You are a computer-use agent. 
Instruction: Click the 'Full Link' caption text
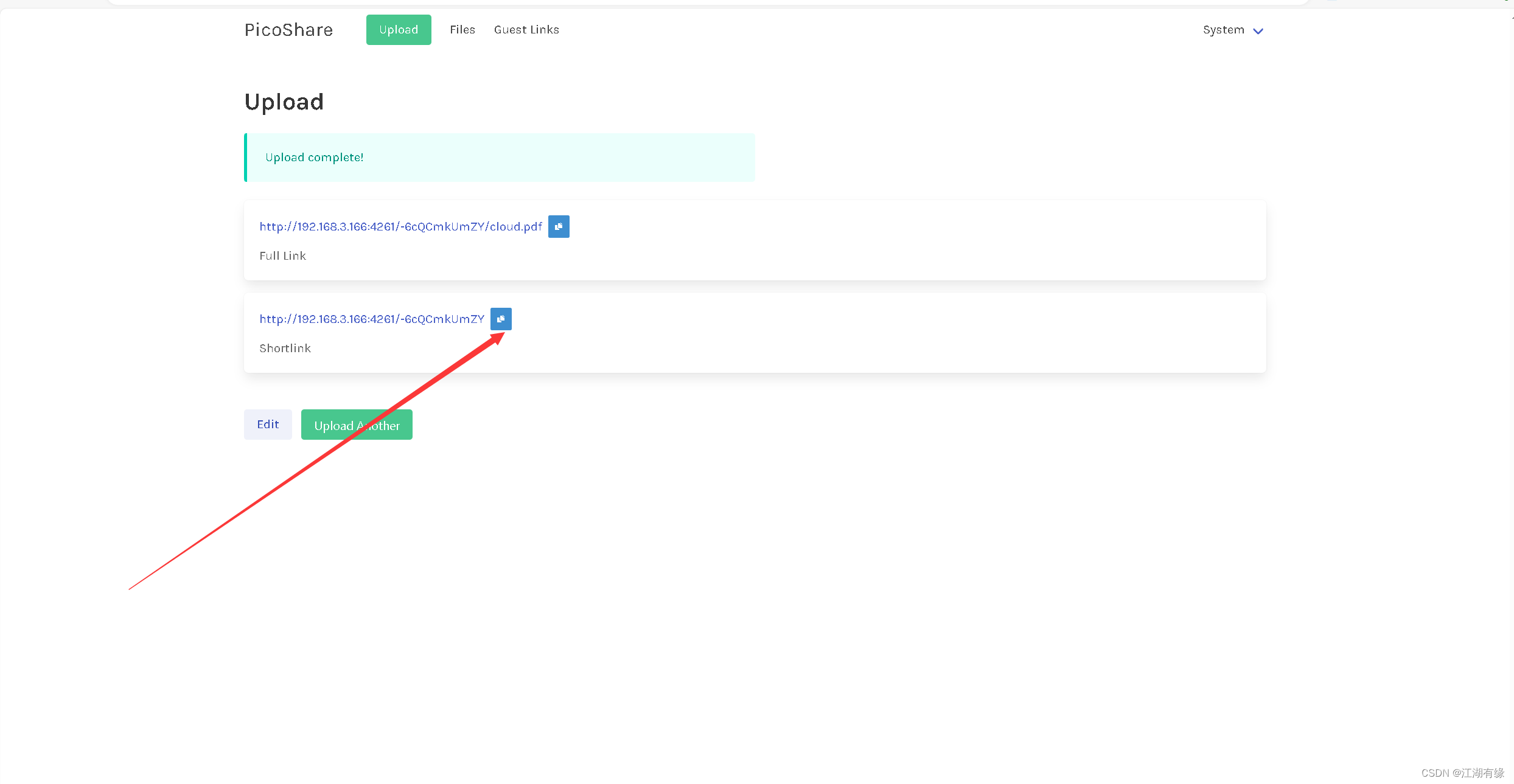(x=283, y=256)
